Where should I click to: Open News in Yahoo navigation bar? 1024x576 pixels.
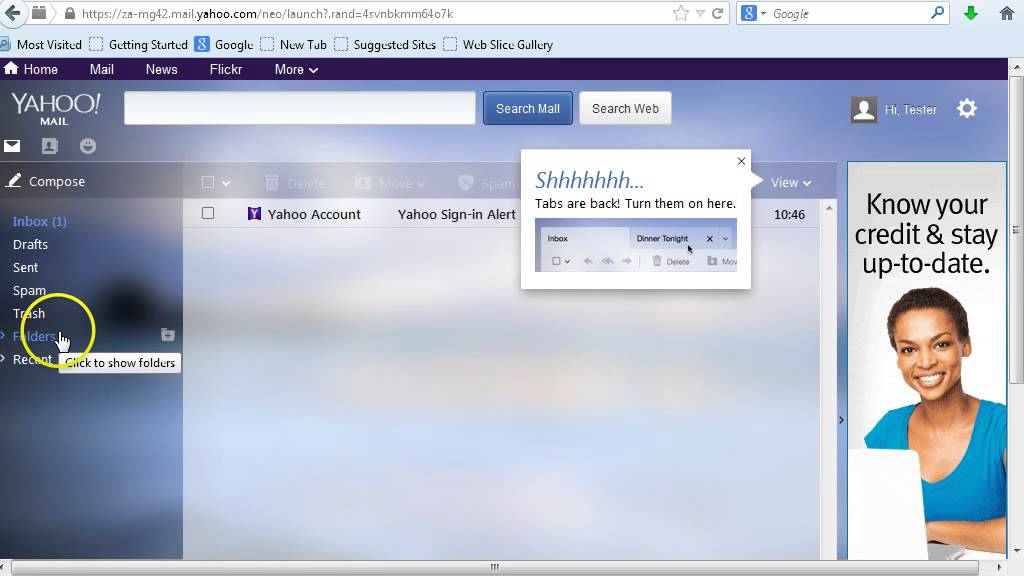(161, 69)
